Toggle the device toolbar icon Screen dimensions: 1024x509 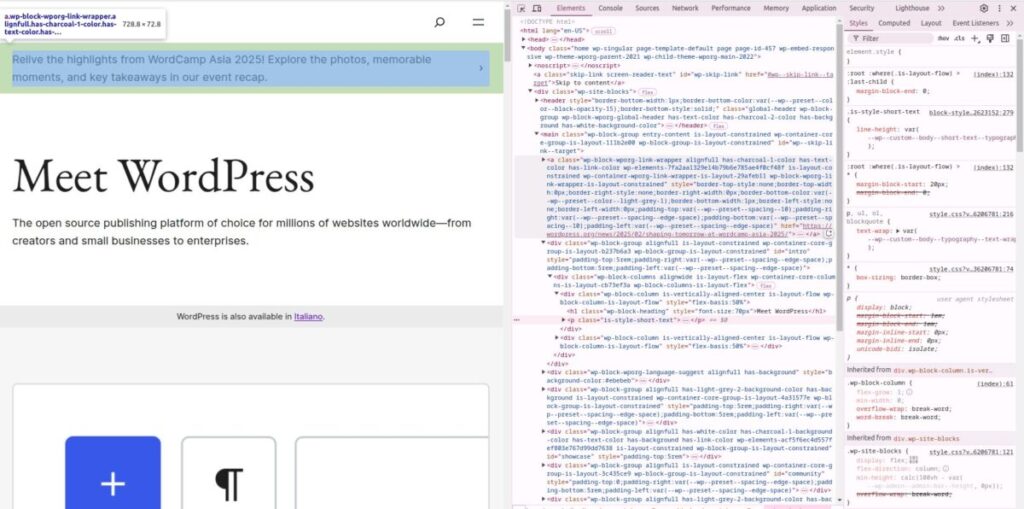pyautogui.click(x=537, y=8)
